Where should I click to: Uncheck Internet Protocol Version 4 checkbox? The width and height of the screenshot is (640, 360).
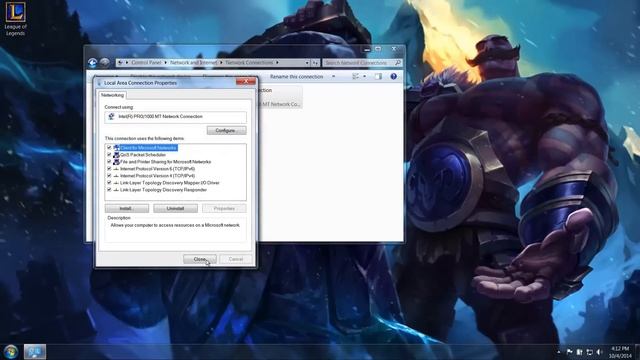coord(109,176)
